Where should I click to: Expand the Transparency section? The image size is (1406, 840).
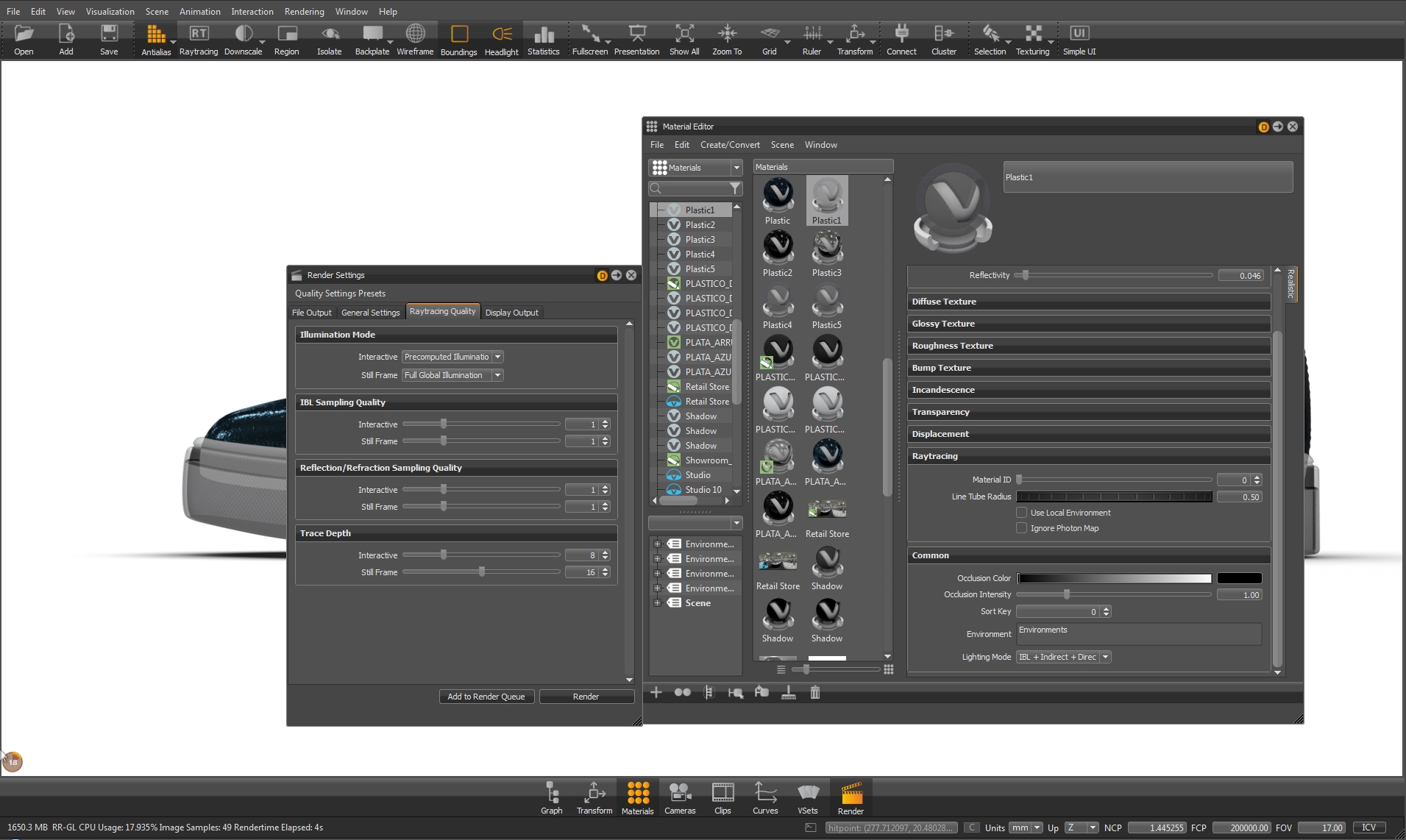click(1089, 412)
